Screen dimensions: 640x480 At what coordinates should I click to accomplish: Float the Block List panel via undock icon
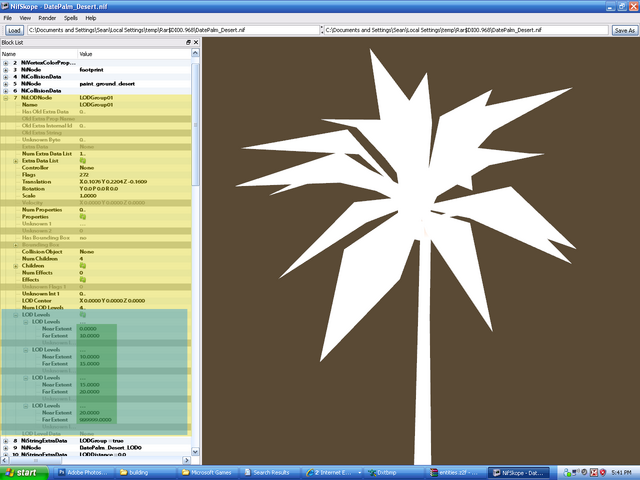(188, 42)
